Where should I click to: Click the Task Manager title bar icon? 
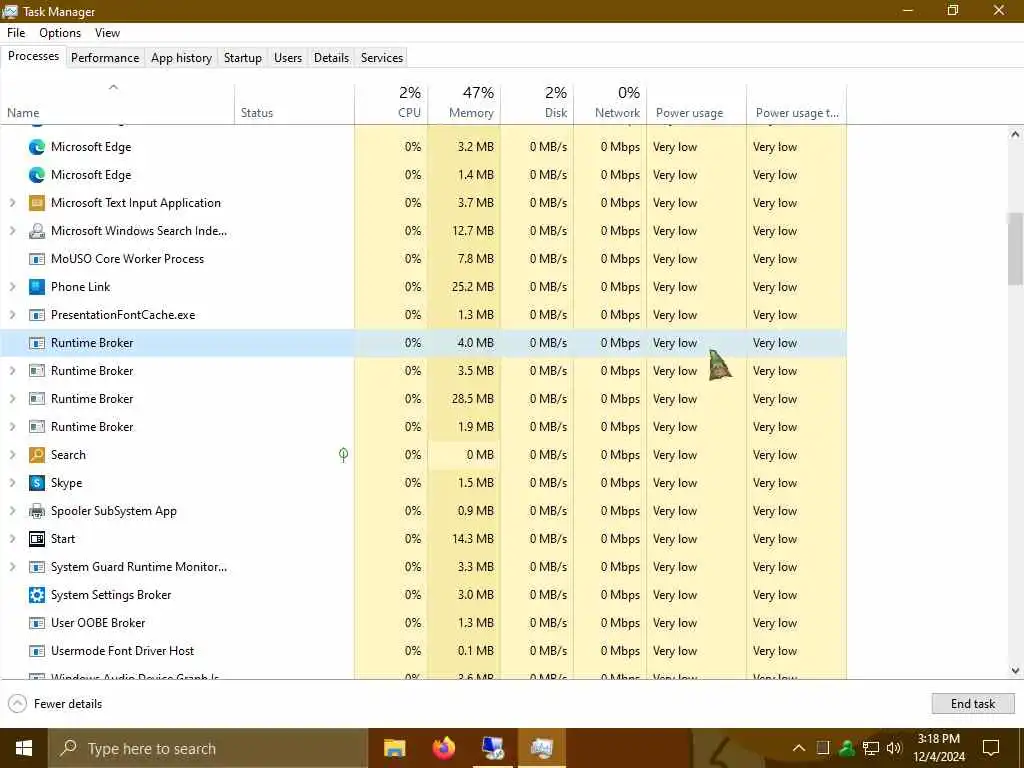click(x=10, y=11)
